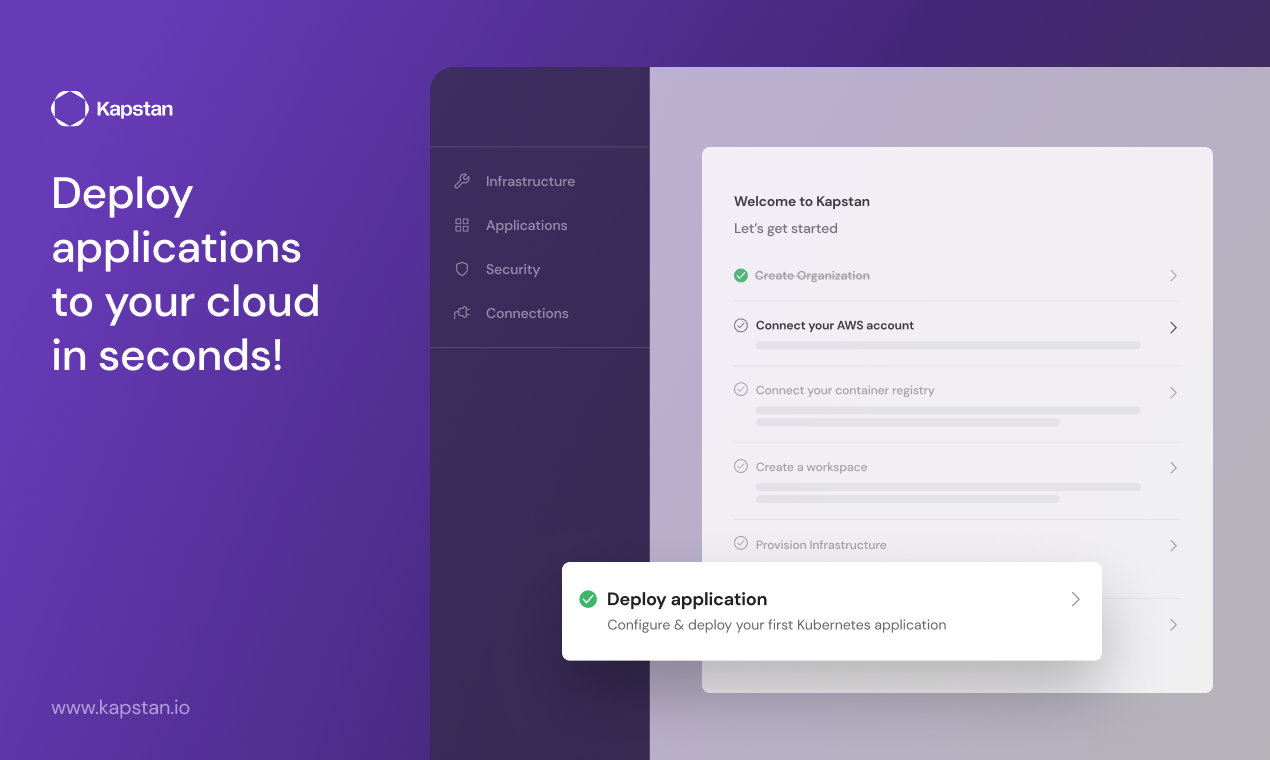The width and height of the screenshot is (1270, 760).
Task: Expand the Create Organization row chevron
Action: pyautogui.click(x=1174, y=275)
